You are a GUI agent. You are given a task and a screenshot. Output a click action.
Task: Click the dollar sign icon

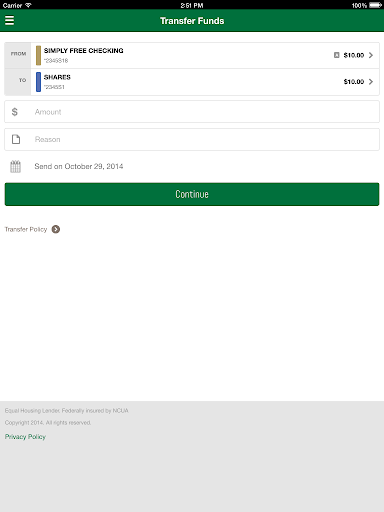point(14,112)
